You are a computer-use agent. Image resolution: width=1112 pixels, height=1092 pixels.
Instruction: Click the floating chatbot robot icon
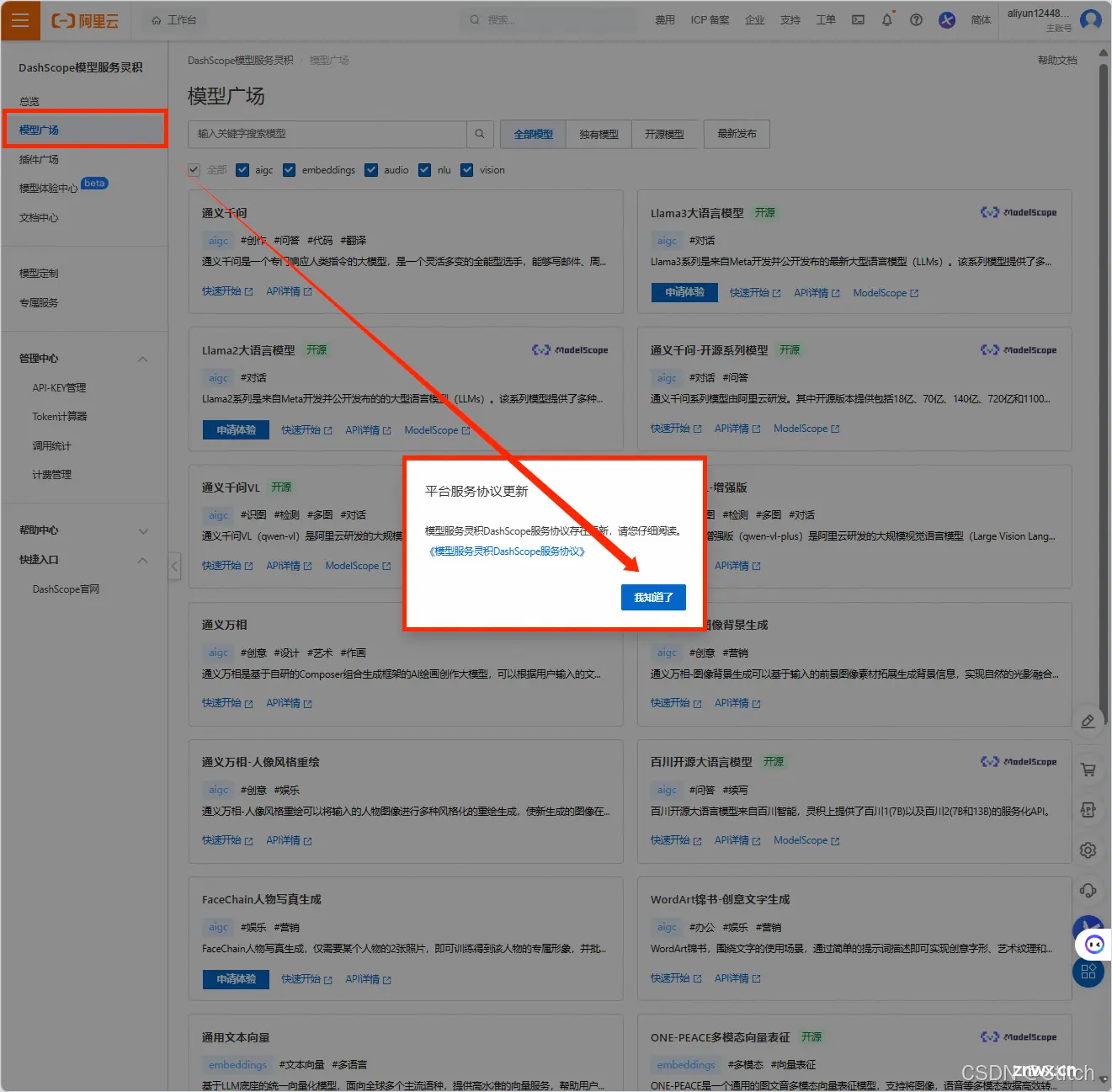point(1094,945)
